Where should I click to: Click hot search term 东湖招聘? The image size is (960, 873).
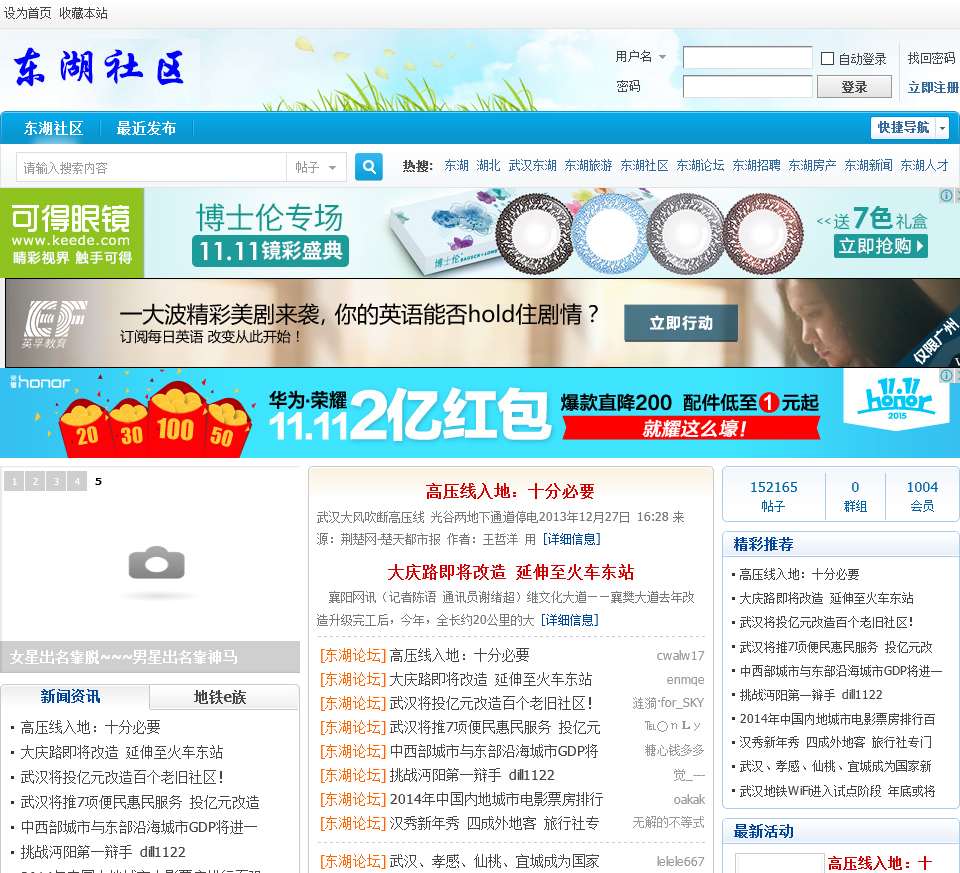[x=756, y=165]
